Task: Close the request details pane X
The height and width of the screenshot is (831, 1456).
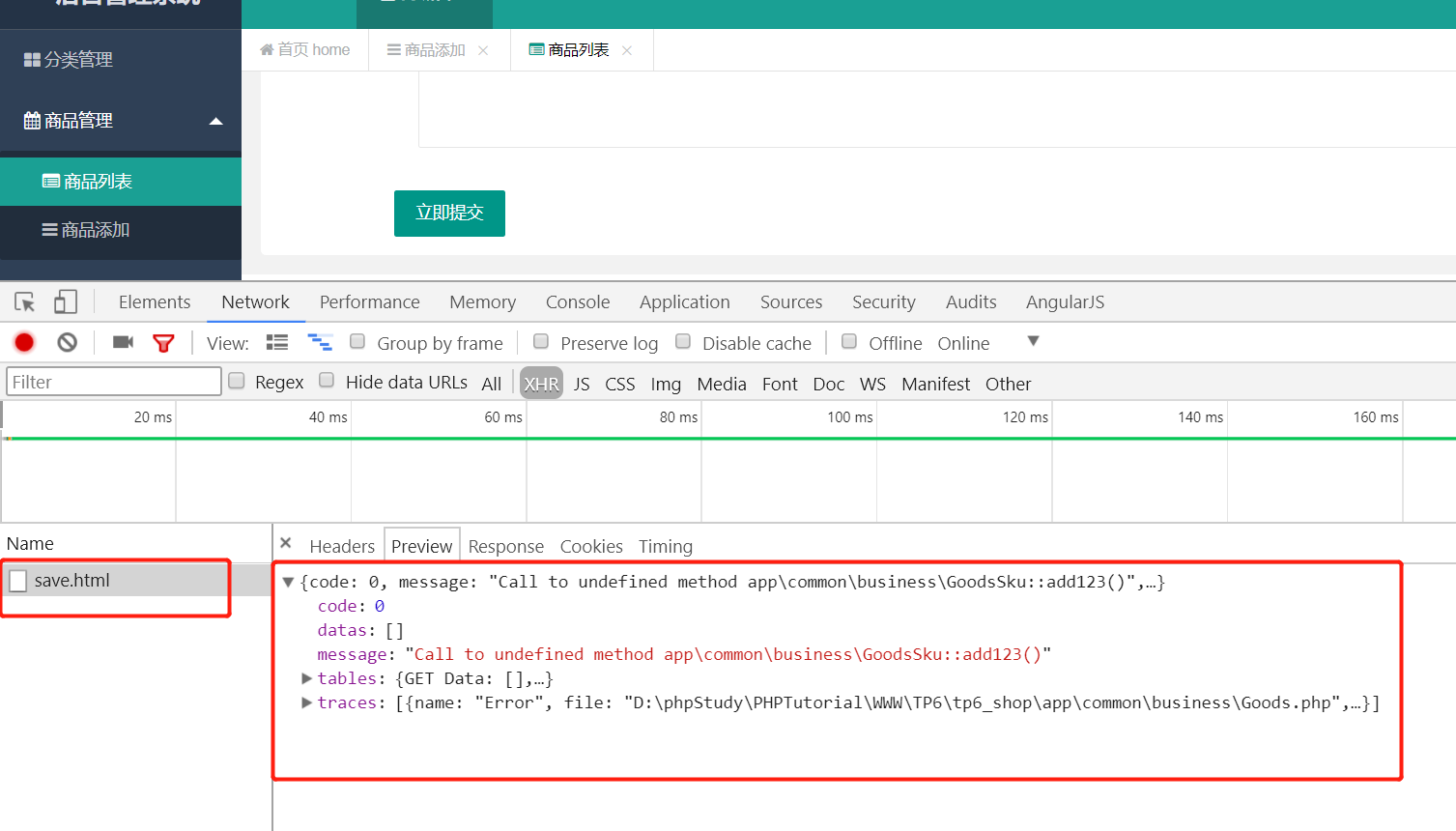Action: [x=286, y=543]
